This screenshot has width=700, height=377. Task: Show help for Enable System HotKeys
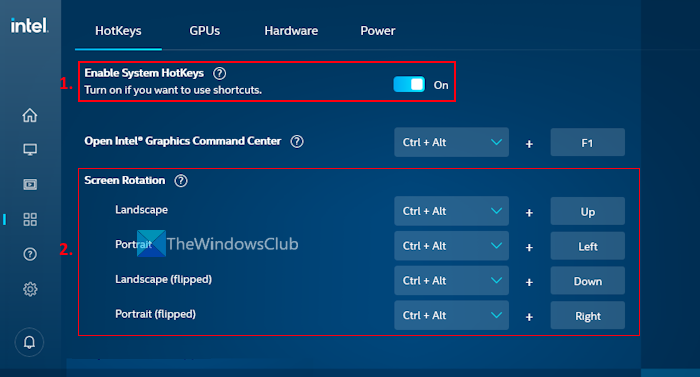tap(219, 73)
